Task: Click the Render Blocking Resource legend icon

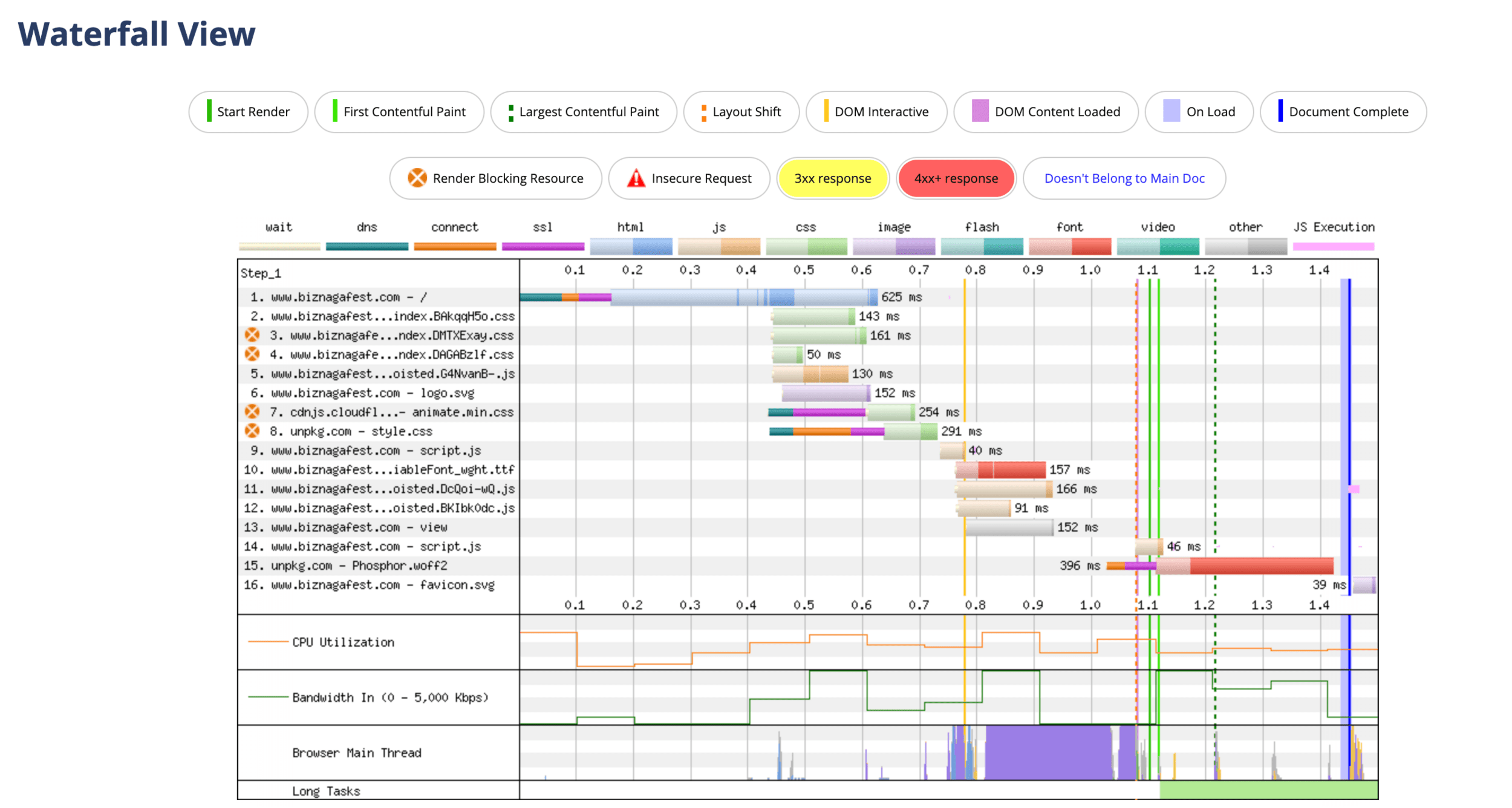Action: click(x=417, y=178)
